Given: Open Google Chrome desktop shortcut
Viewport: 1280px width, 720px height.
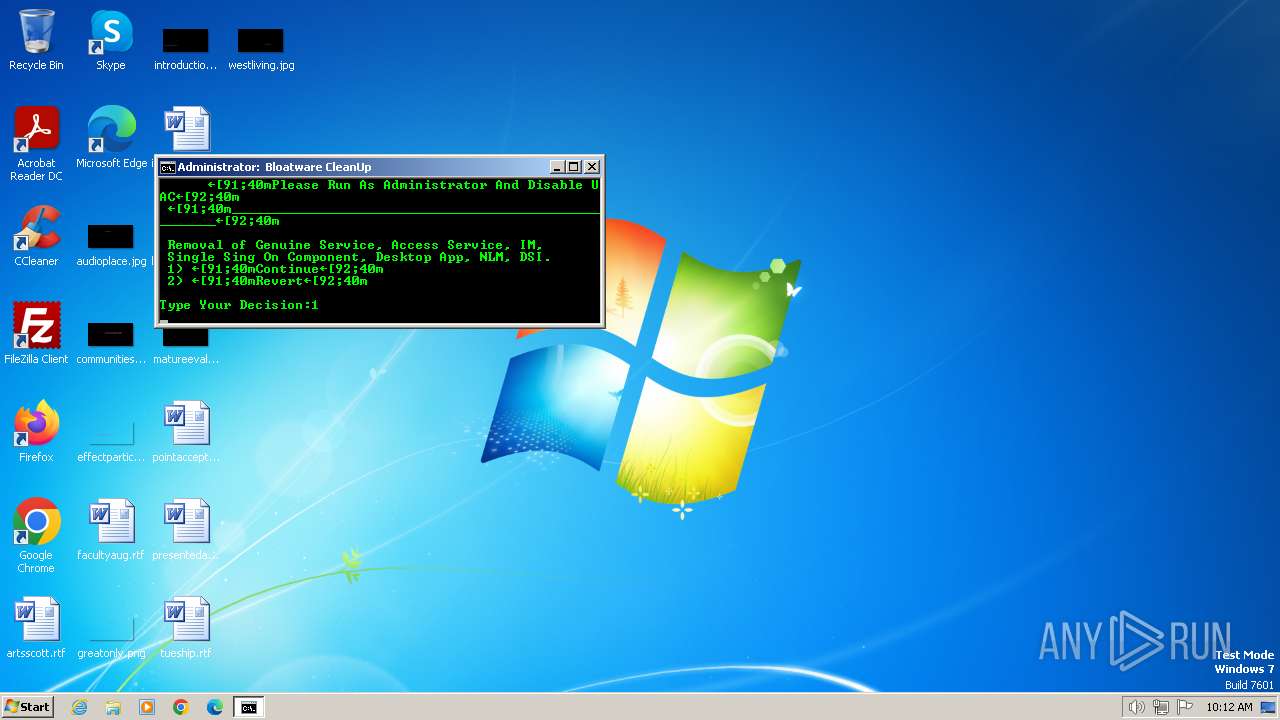Looking at the screenshot, I should tap(36, 536).
